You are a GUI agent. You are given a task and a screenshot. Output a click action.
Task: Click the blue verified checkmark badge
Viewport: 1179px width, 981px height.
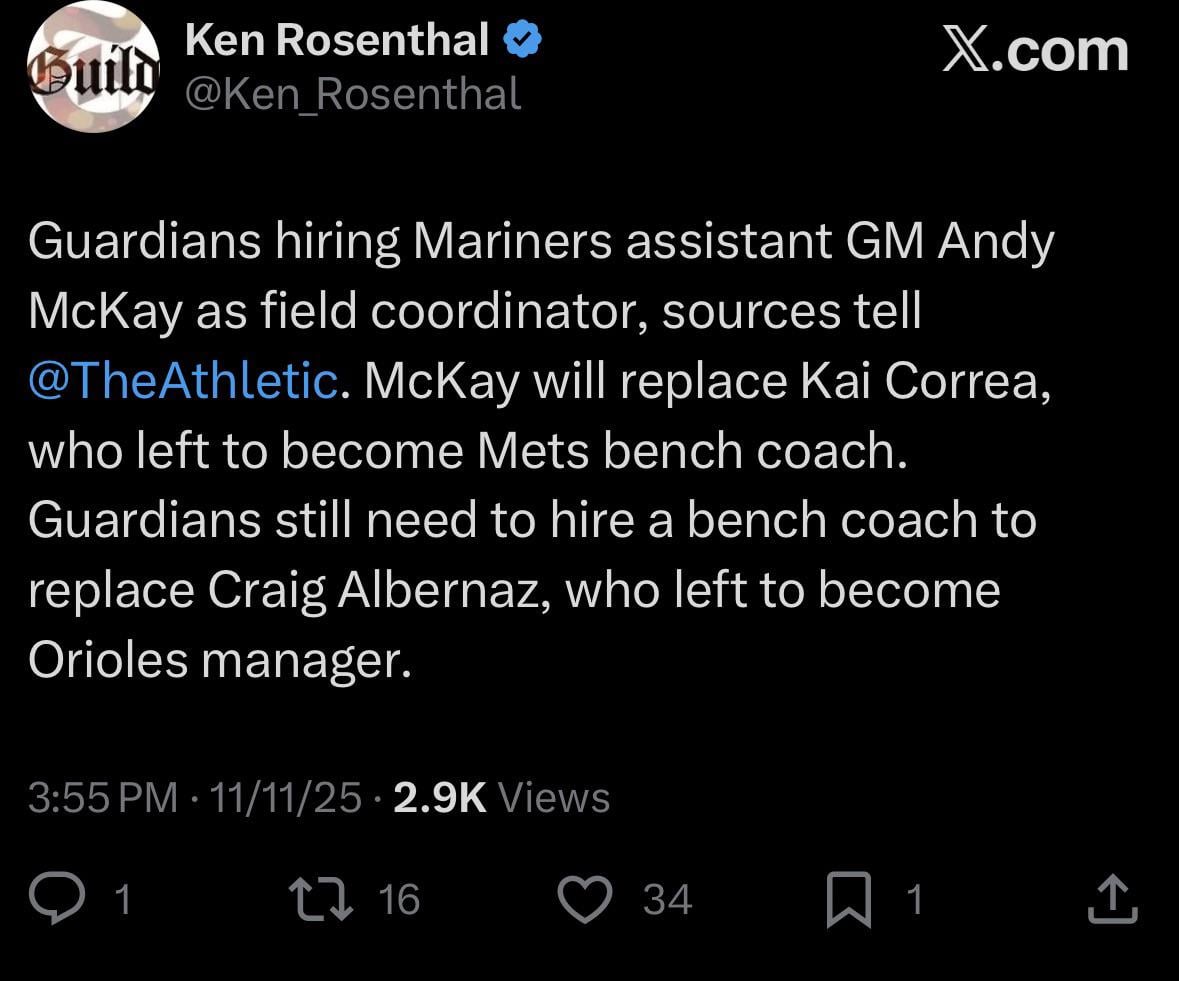tap(524, 38)
